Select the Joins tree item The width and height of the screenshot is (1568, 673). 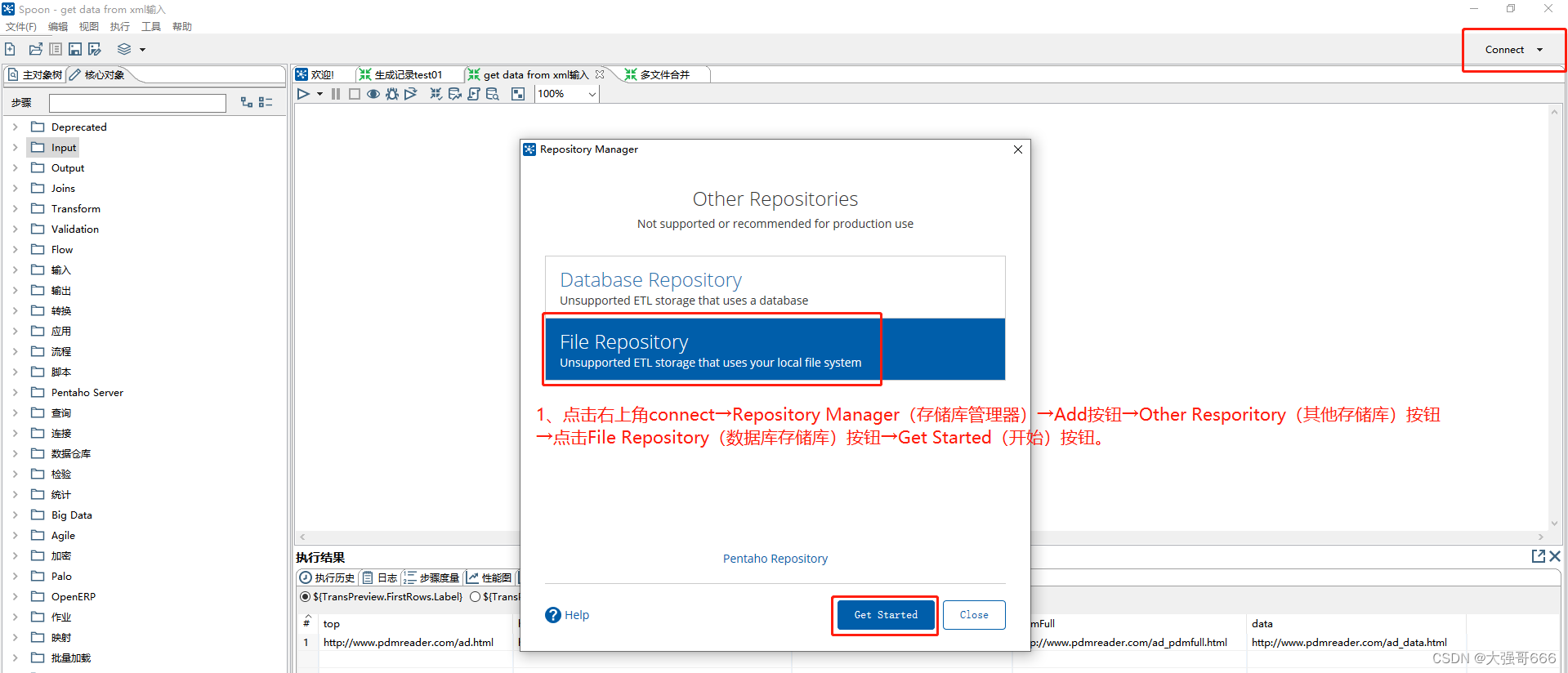pyautogui.click(x=63, y=189)
